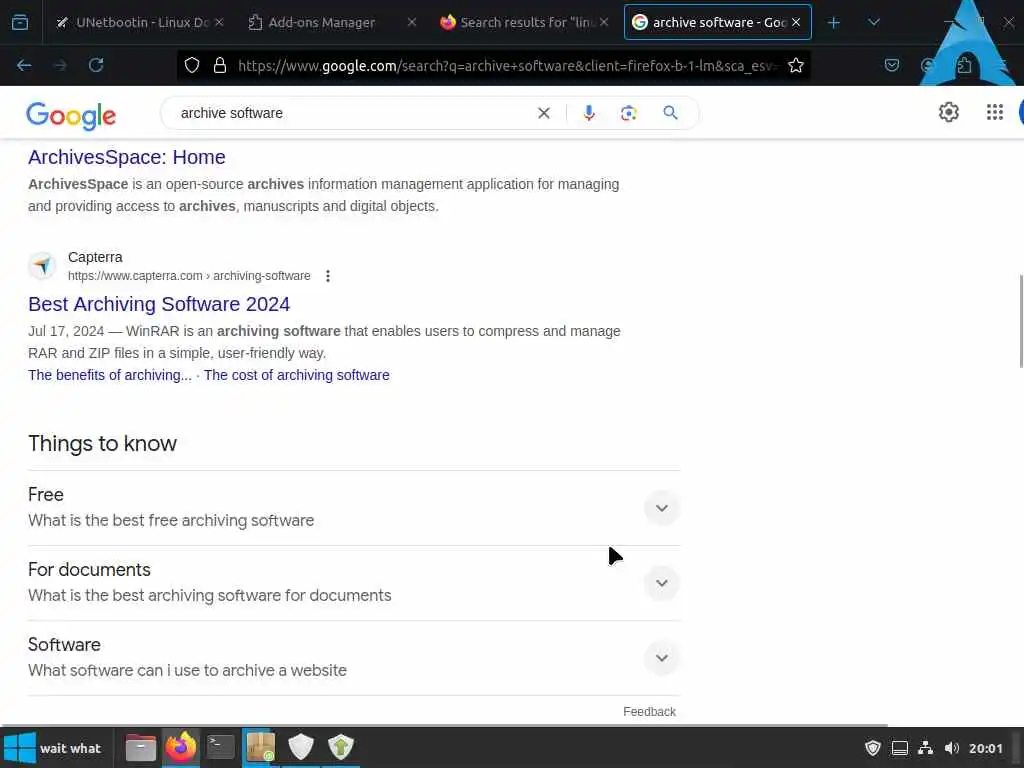This screenshot has height=768, width=1024.
Task: Submit search with the magnifier icon
Action: [x=670, y=113]
